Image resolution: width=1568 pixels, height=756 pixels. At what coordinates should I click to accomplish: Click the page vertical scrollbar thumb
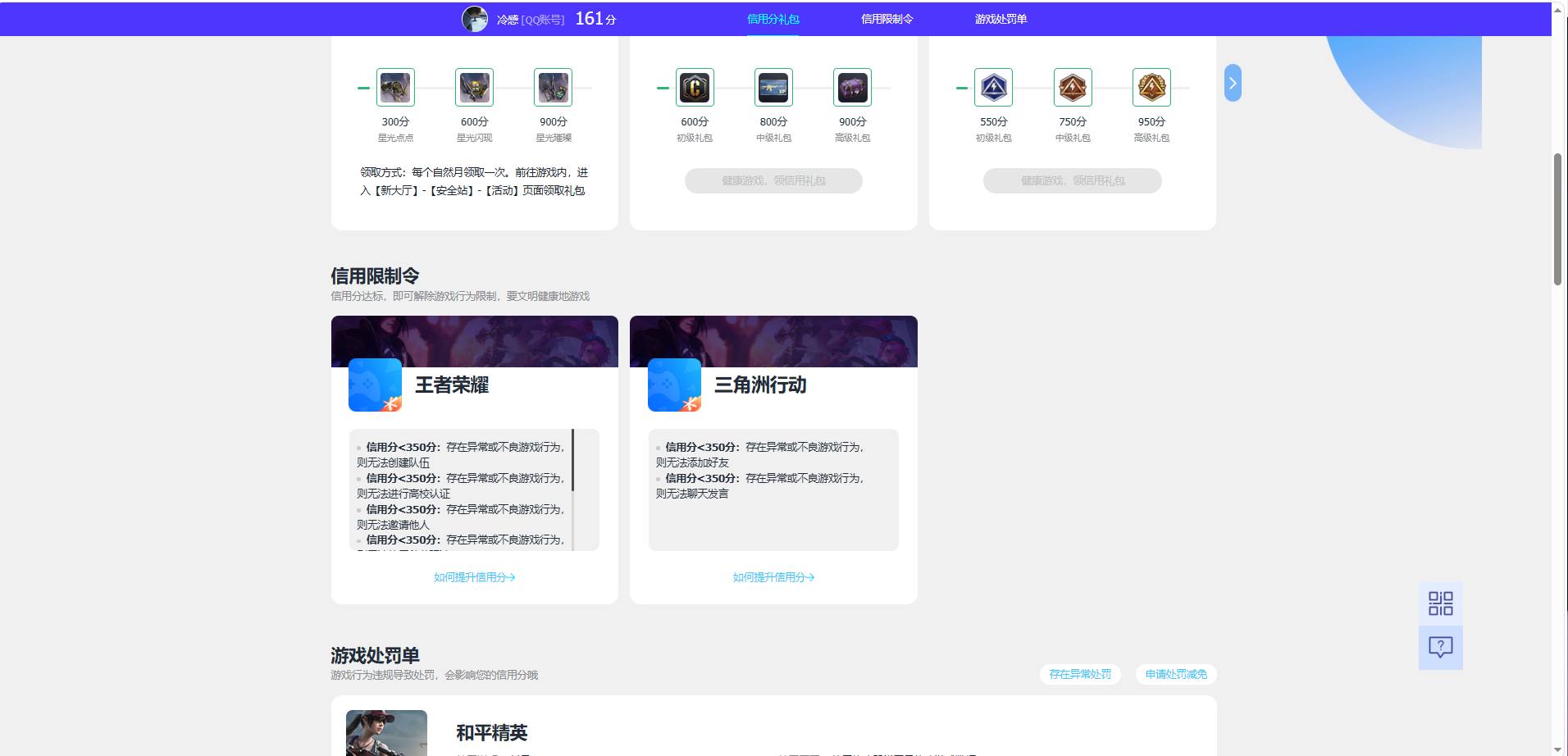click(x=1558, y=219)
